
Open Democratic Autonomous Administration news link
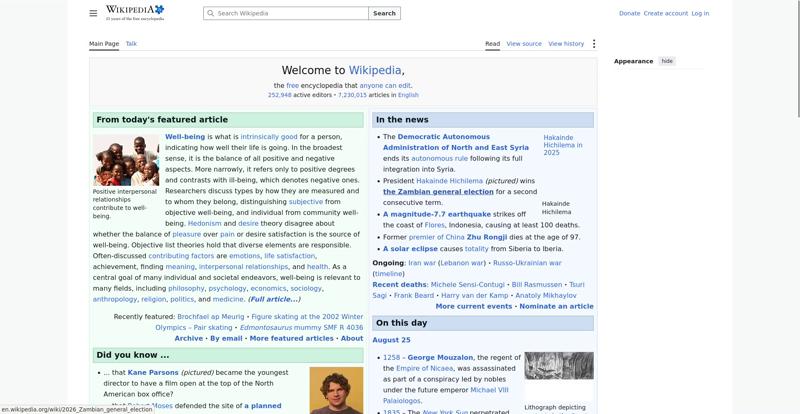[x=456, y=142]
